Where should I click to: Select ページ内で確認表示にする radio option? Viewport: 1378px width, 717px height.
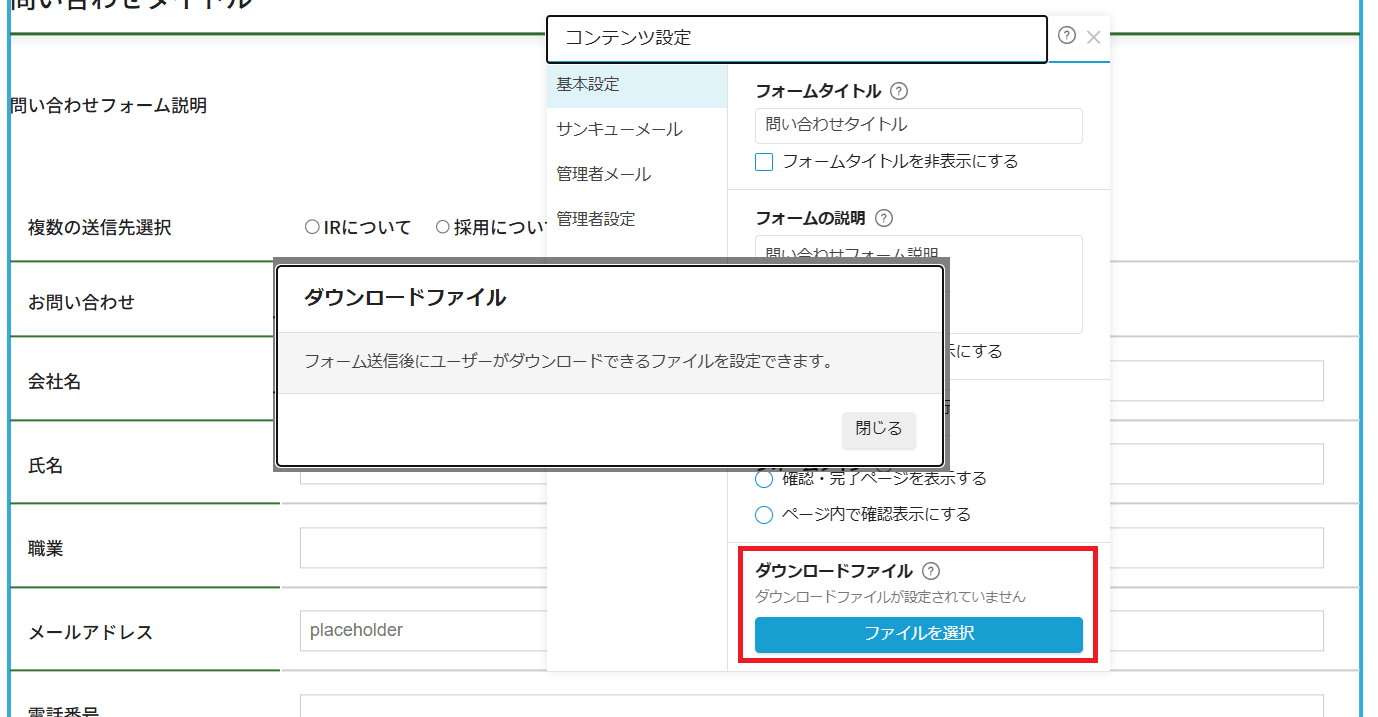(x=765, y=515)
